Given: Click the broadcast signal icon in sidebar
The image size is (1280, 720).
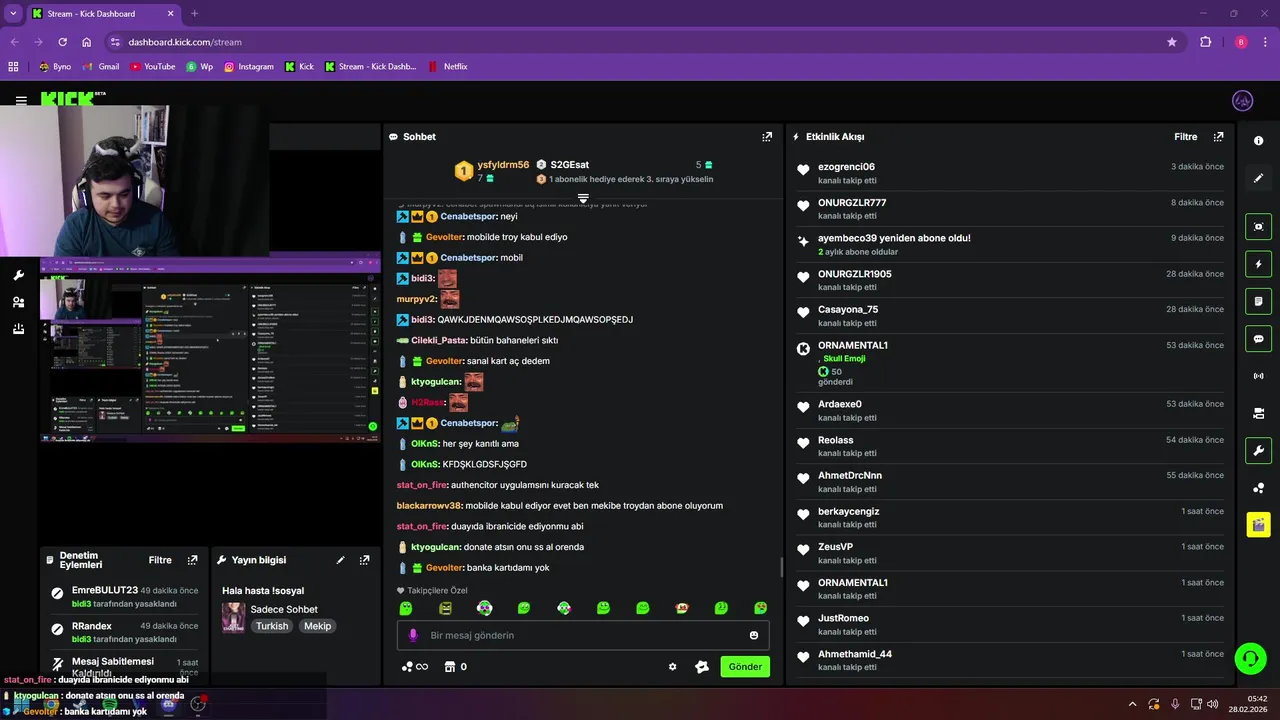Looking at the screenshot, I should pos(1258,376).
